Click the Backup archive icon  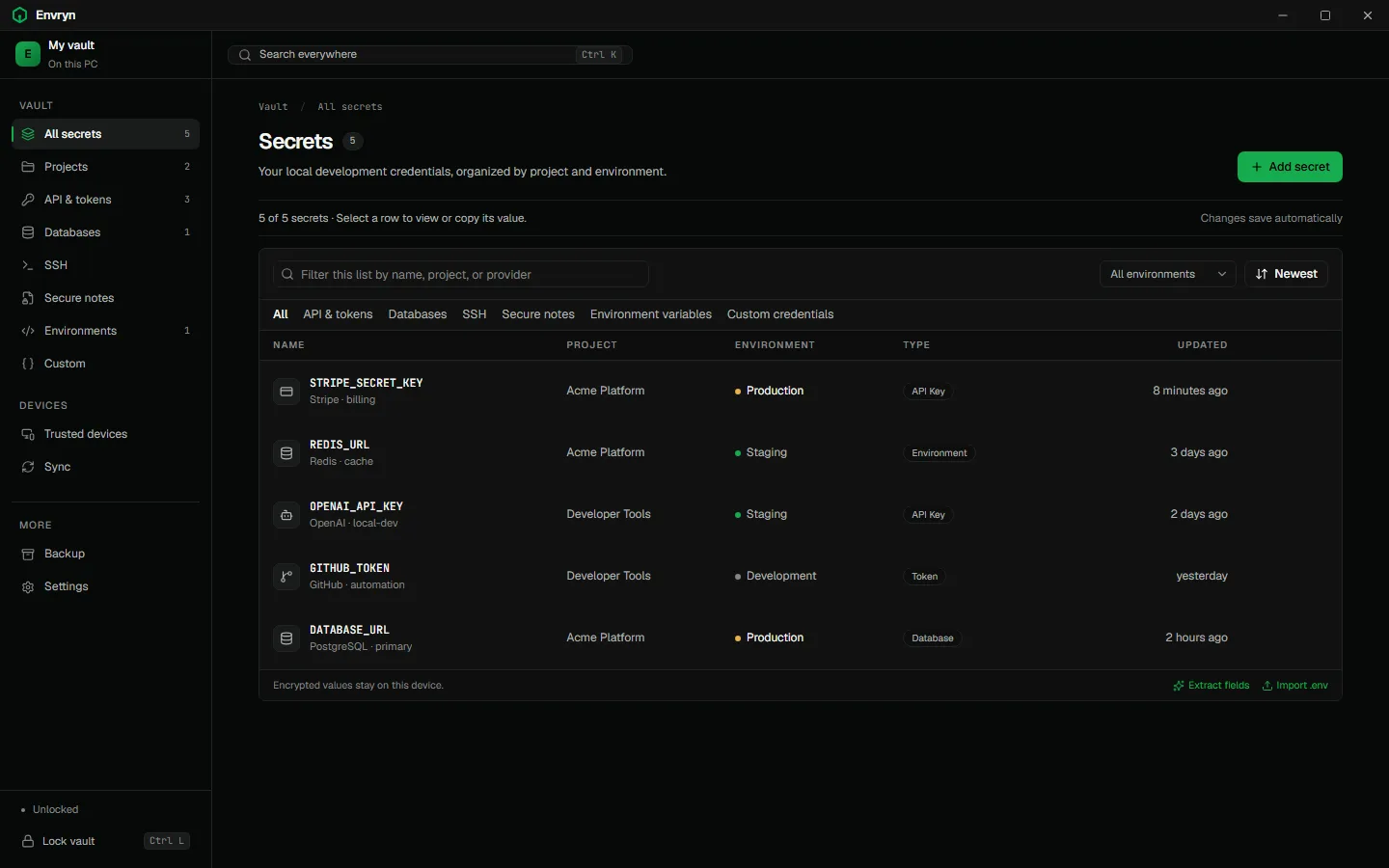pyautogui.click(x=28, y=554)
